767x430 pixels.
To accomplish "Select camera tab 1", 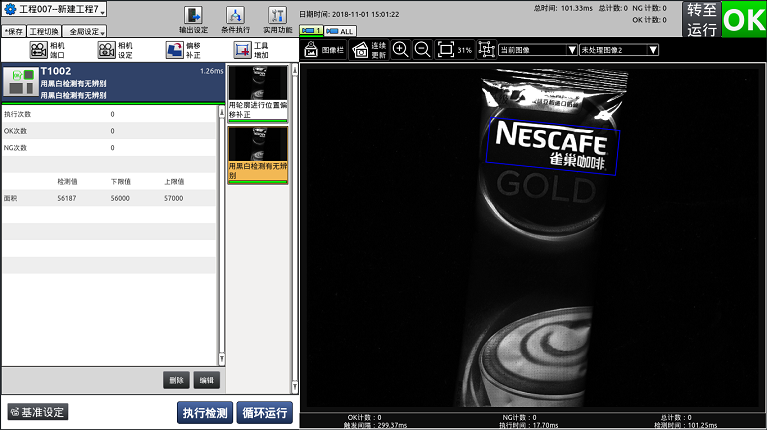I will coord(311,31).
